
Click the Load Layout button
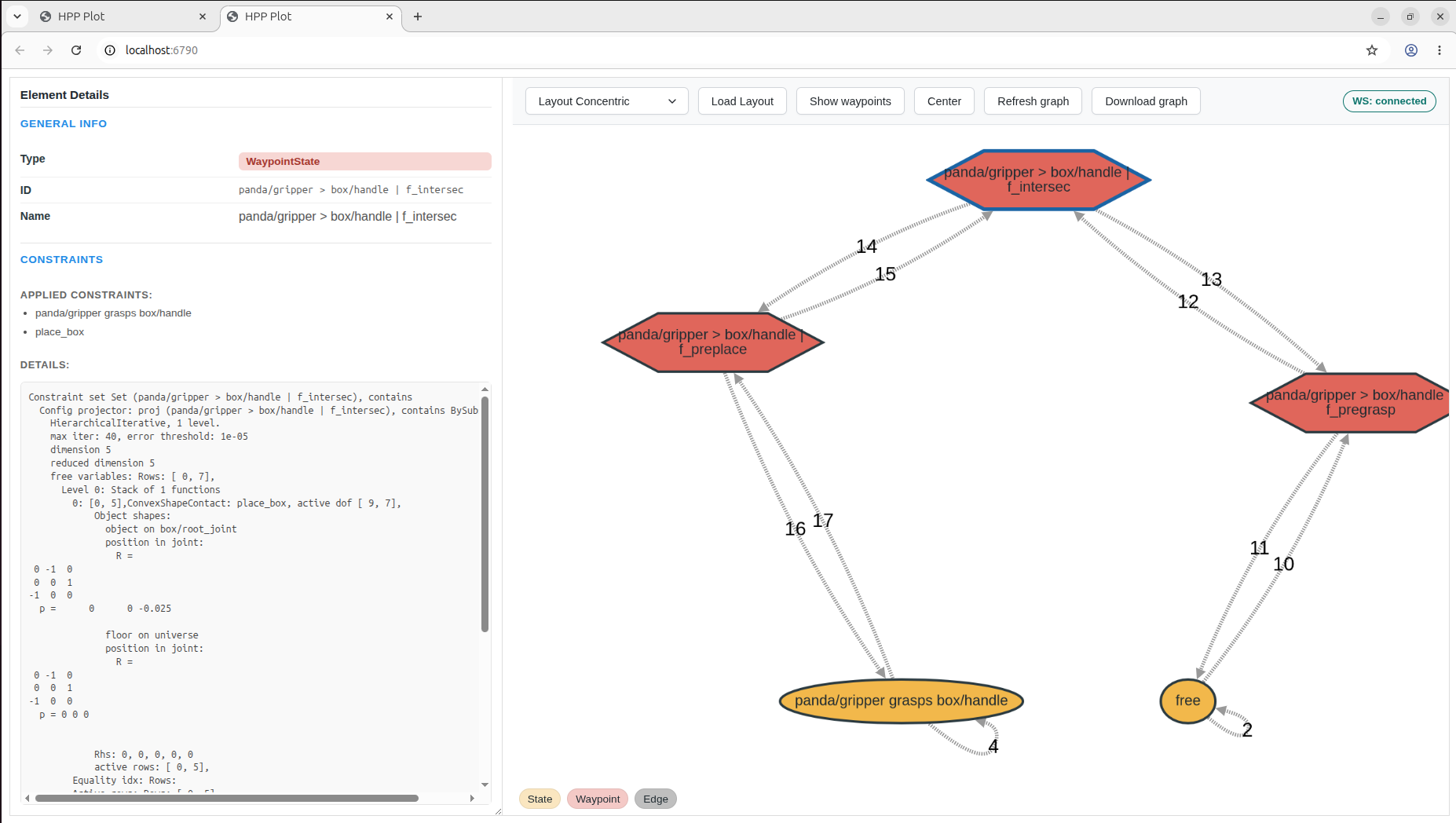[x=742, y=101]
